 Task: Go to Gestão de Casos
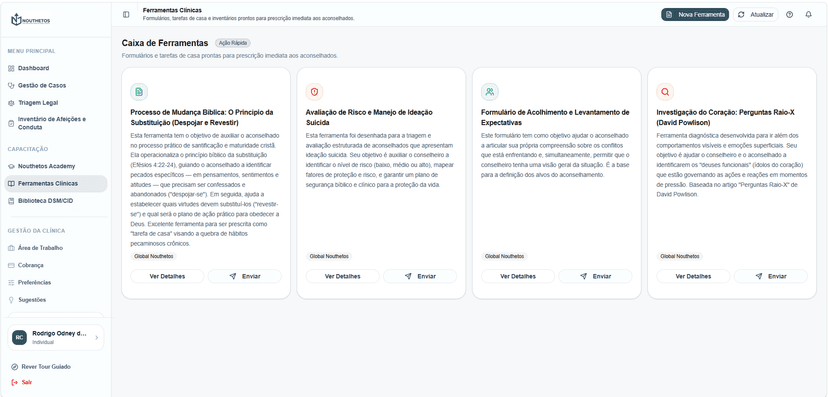(x=57, y=85)
